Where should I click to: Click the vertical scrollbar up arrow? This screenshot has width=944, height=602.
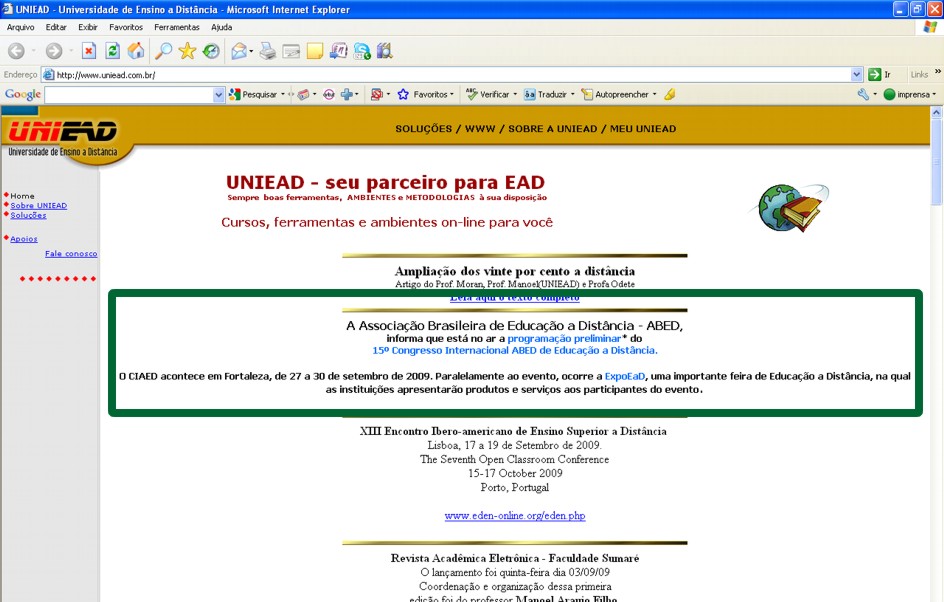[936, 112]
